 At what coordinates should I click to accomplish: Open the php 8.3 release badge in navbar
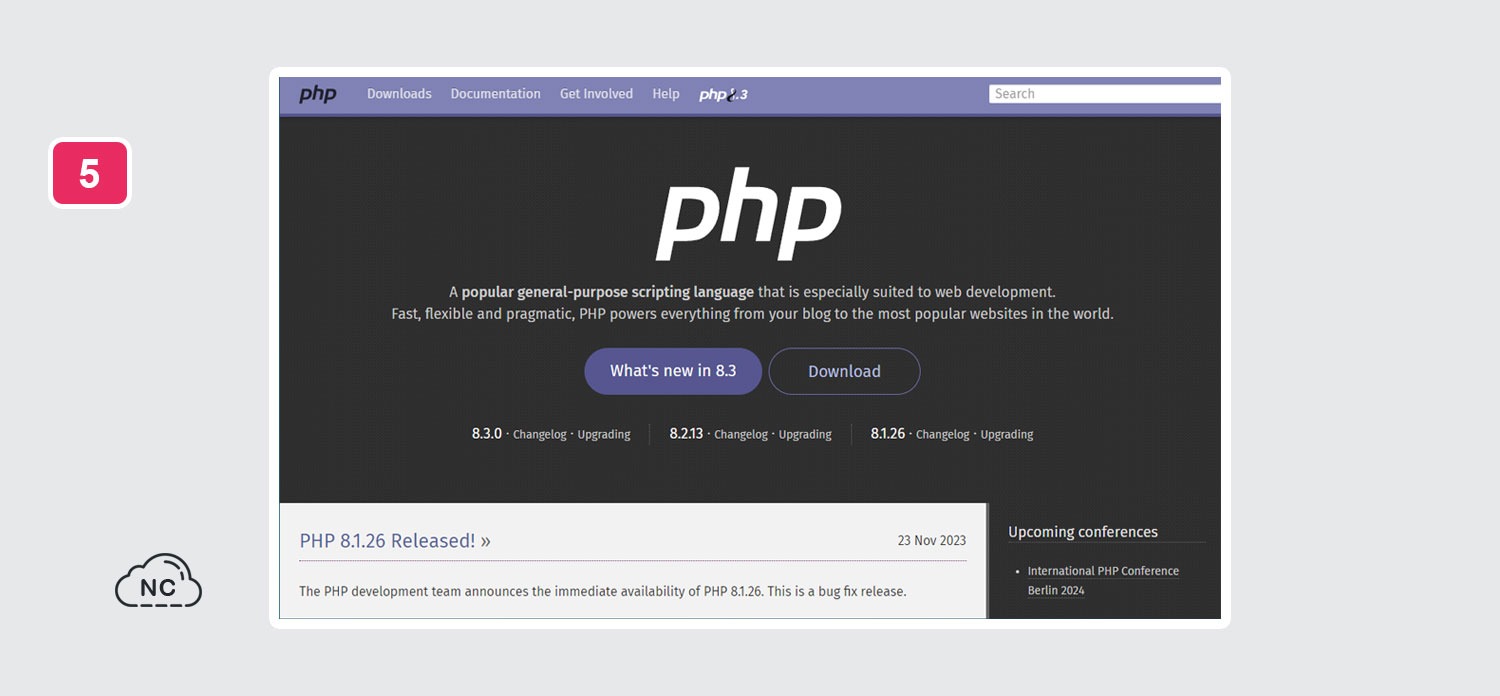click(x=723, y=95)
